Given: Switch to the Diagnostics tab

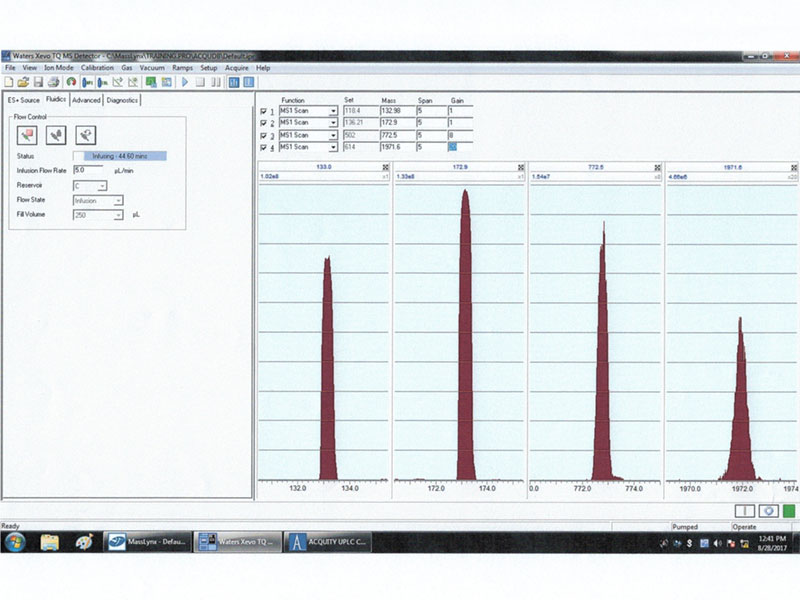Looking at the screenshot, I should [122, 100].
